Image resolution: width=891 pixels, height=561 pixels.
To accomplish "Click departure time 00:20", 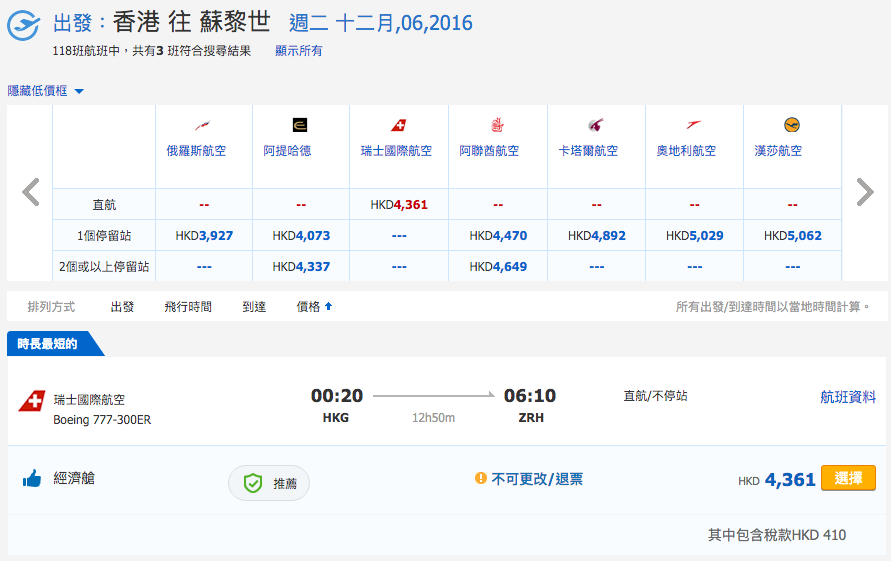I will 337,396.
